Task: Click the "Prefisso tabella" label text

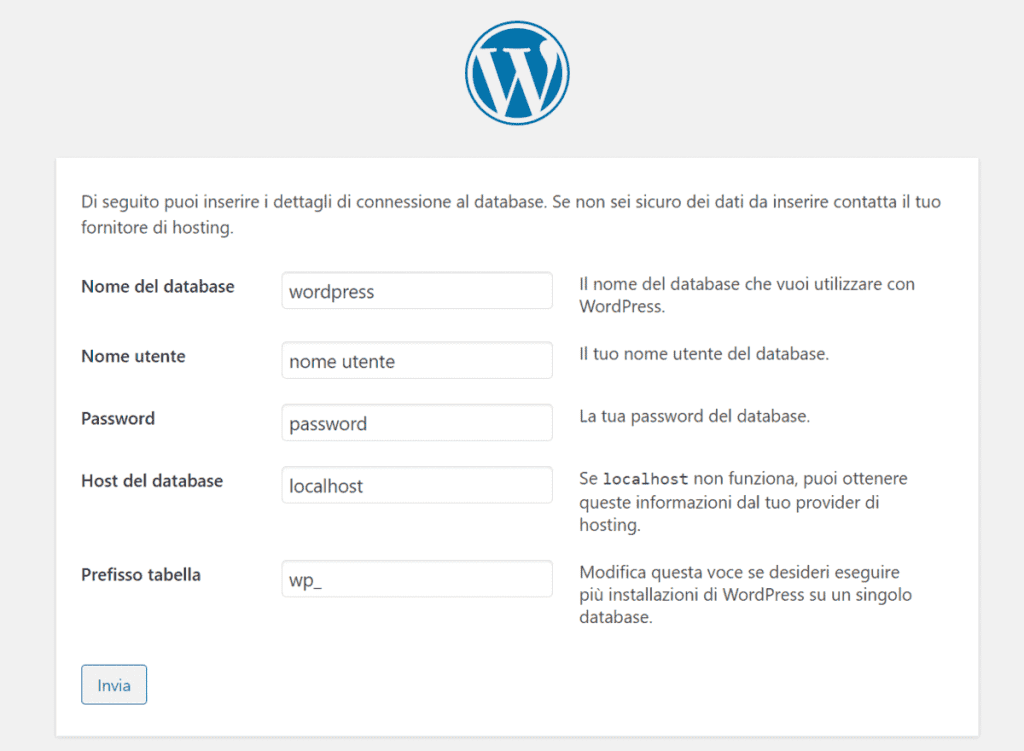Action: click(x=141, y=575)
